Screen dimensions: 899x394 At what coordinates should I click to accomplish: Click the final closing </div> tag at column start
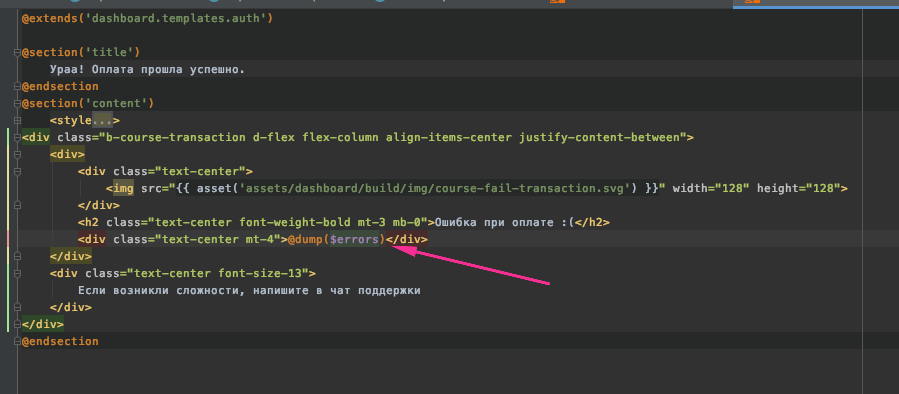(43, 324)
